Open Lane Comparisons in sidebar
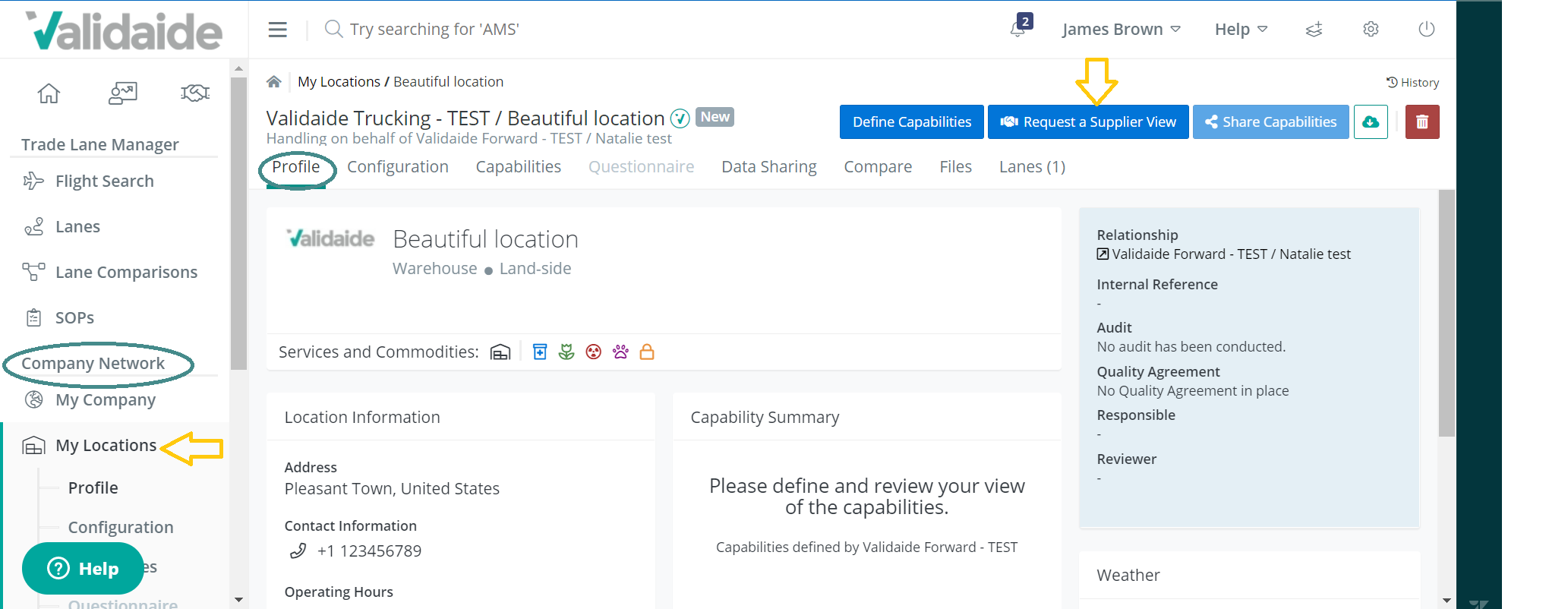1568x609 pixels. point(126,273)
